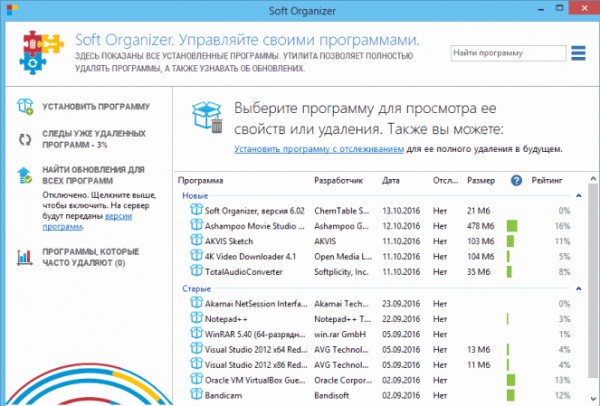Click the frequently removed chart icon
The height and width of the screenshot is (406, 600).
[24, 257]
